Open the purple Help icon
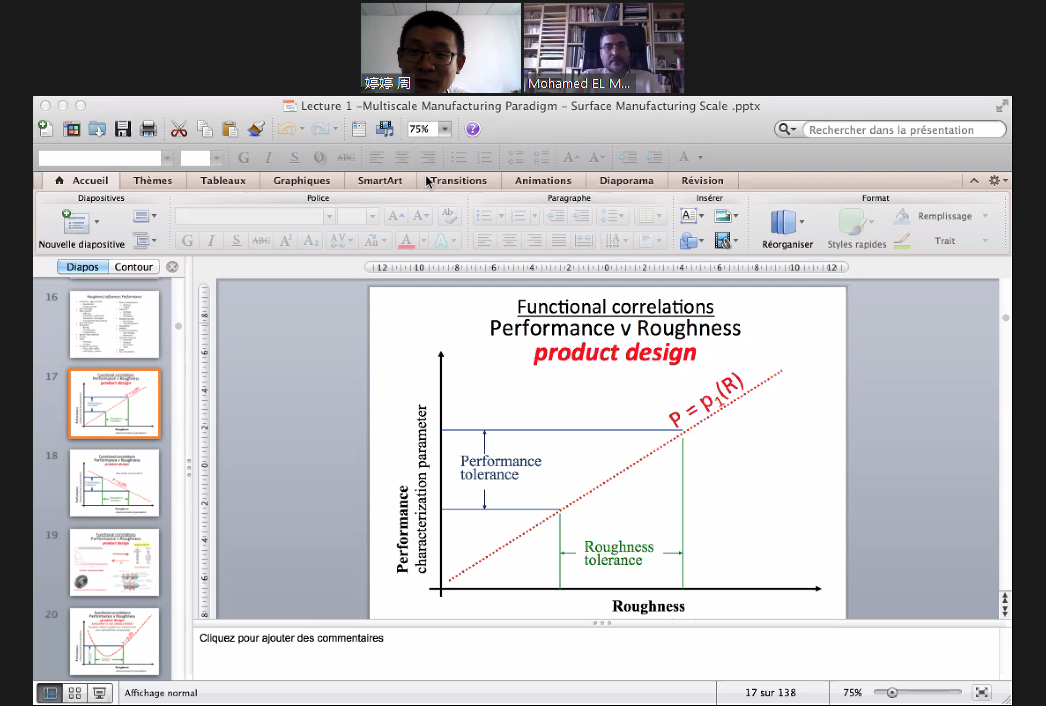 pos(473,129)
